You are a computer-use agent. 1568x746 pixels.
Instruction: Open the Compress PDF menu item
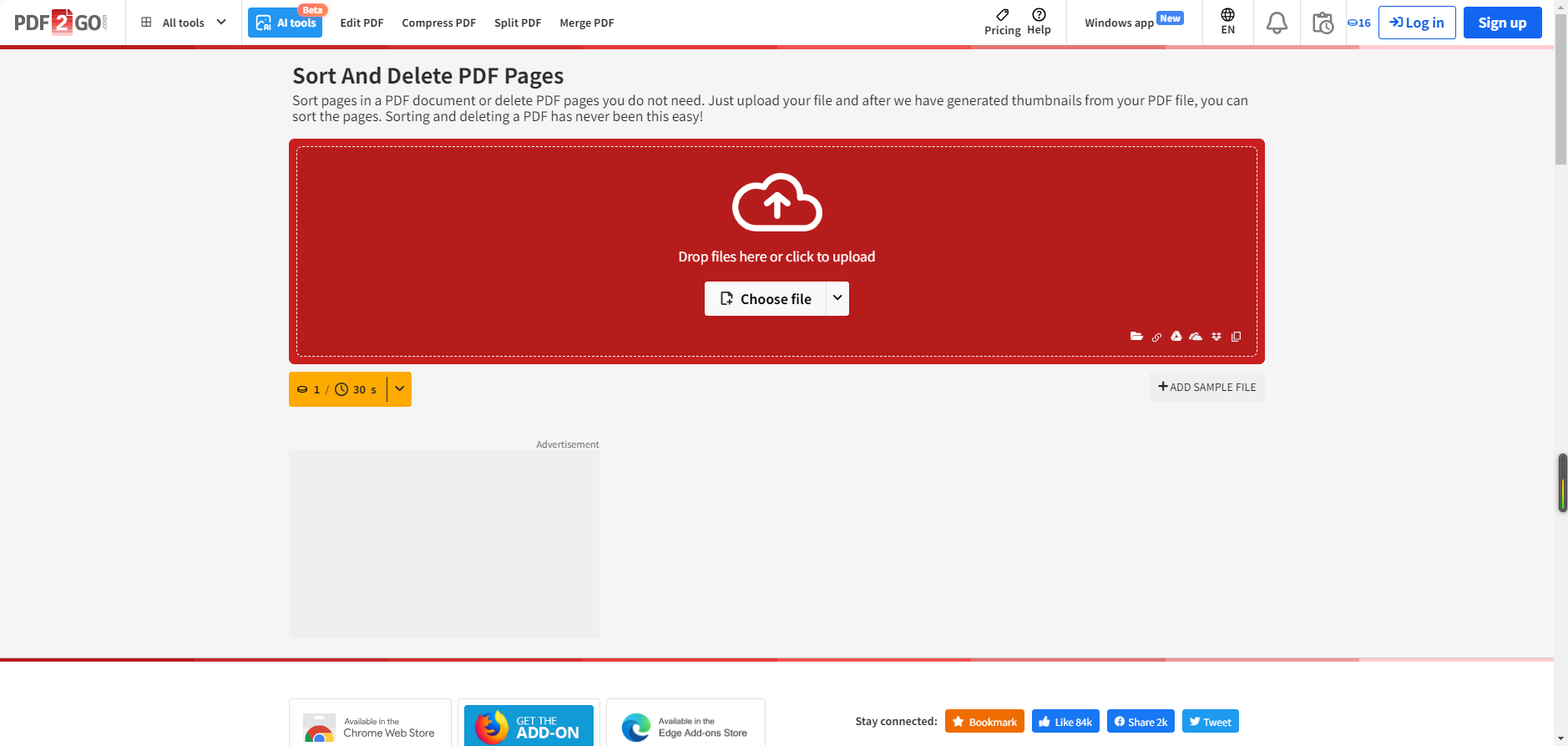click(x=438, y=23)
